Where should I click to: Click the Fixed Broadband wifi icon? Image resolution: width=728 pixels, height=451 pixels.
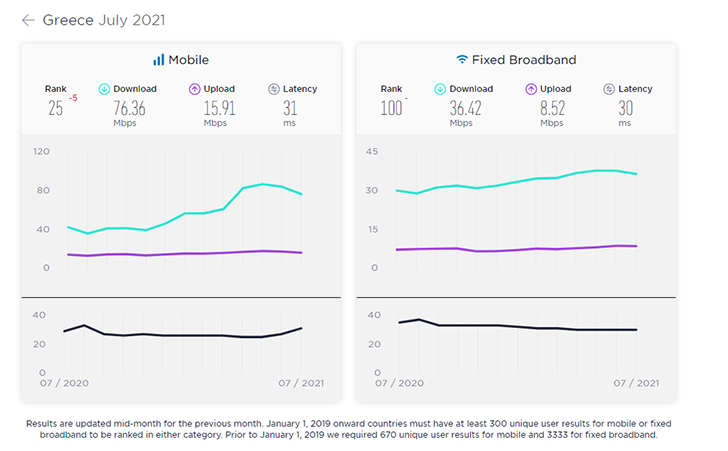click(x=462, y=60)
